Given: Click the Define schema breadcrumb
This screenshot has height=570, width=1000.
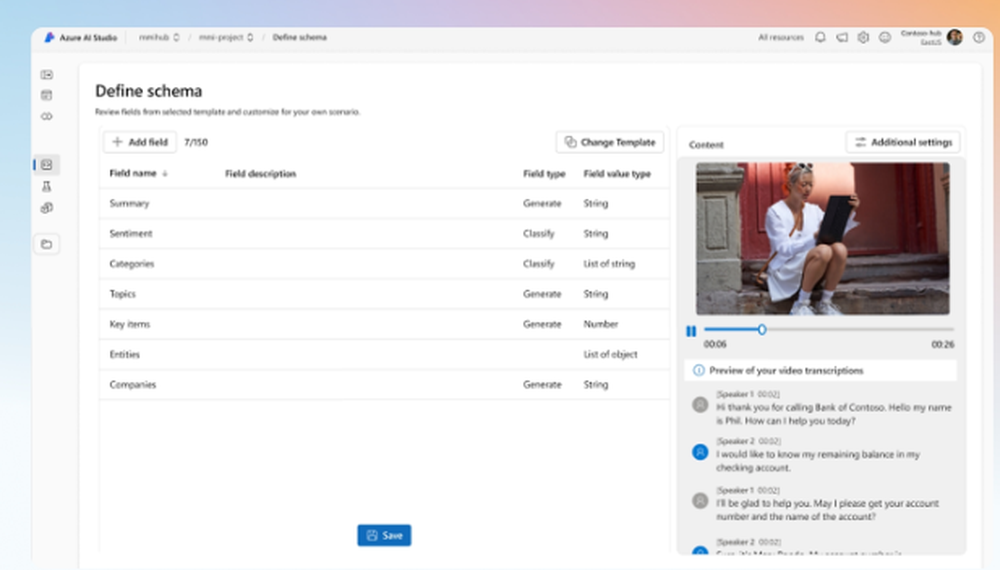Looking at the screenshot, I should [299, 38].
